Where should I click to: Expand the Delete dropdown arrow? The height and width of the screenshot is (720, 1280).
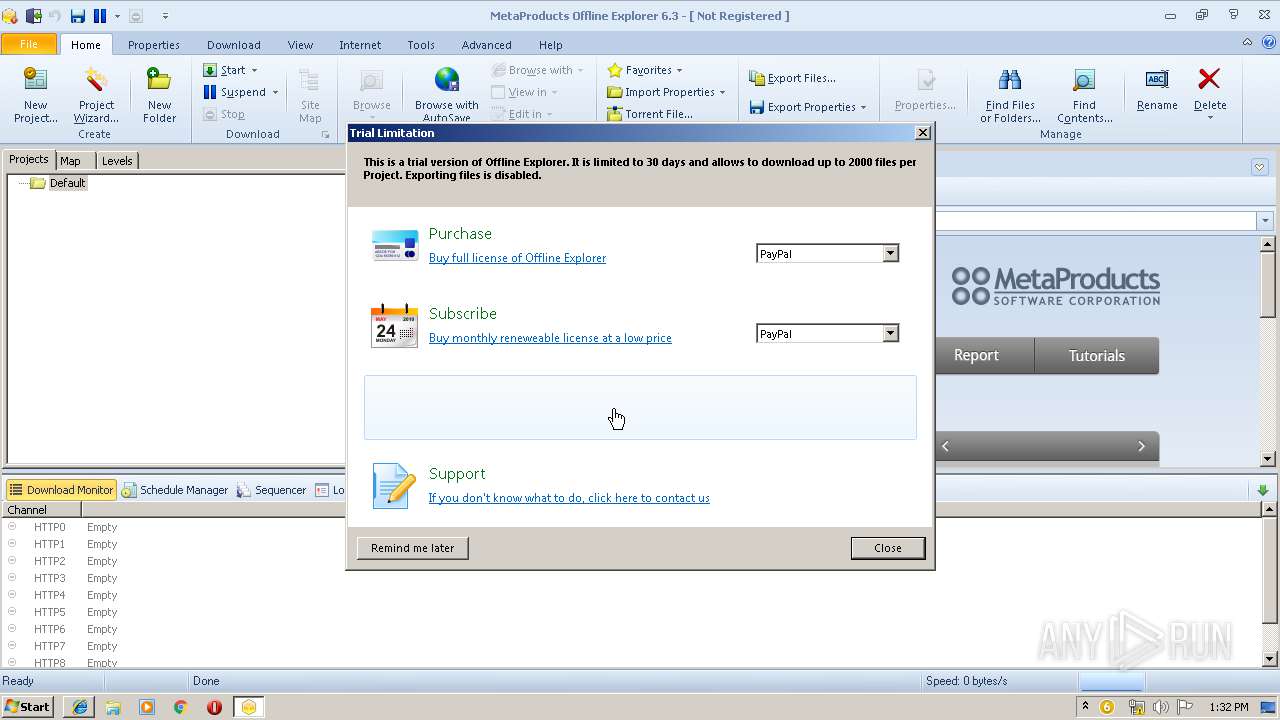coord(1210,118)
